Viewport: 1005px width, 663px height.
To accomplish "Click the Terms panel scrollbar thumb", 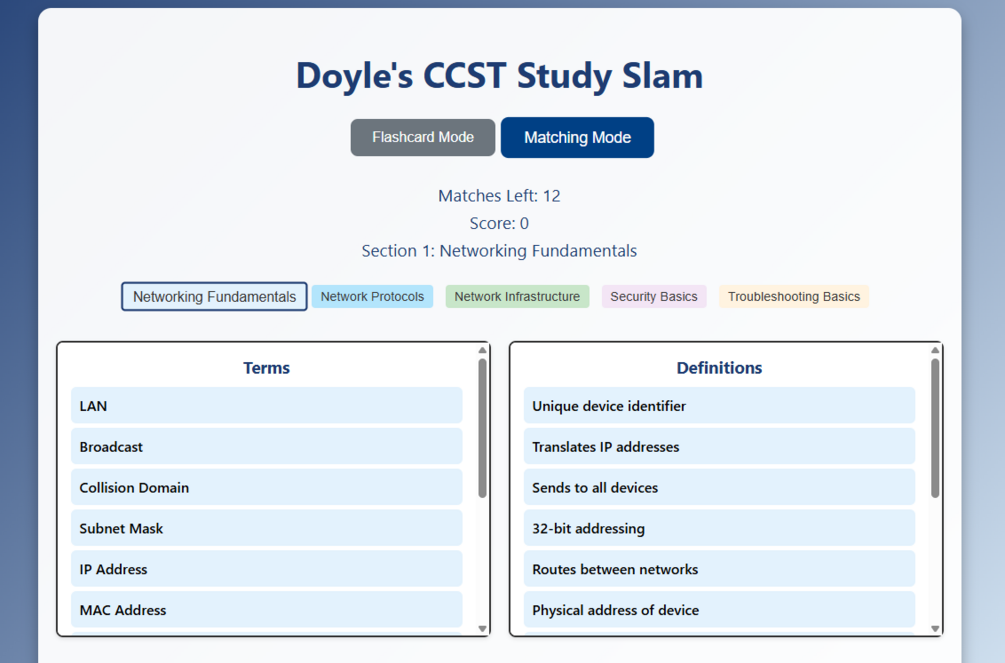I will coord(483,428).
